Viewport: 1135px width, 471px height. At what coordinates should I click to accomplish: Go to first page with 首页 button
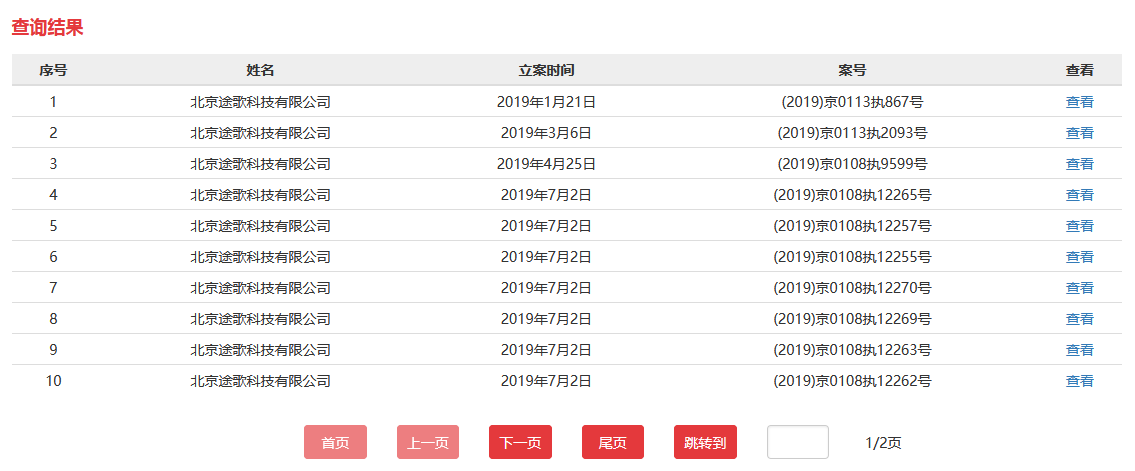click(x=335, y=442)
